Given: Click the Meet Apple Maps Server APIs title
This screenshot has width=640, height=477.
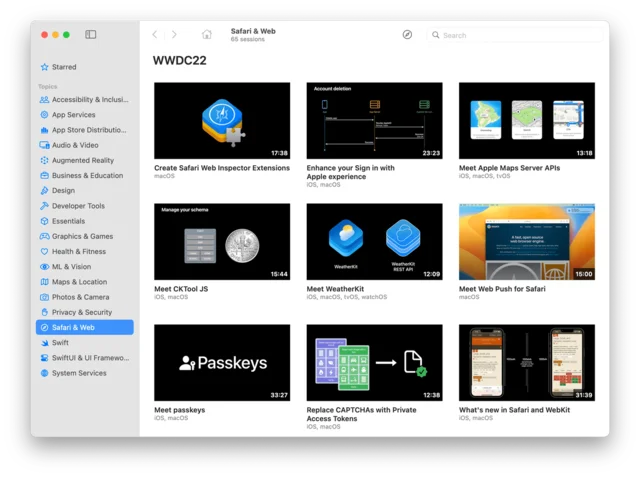Looking at the screenshot, I should coord(509,168).
